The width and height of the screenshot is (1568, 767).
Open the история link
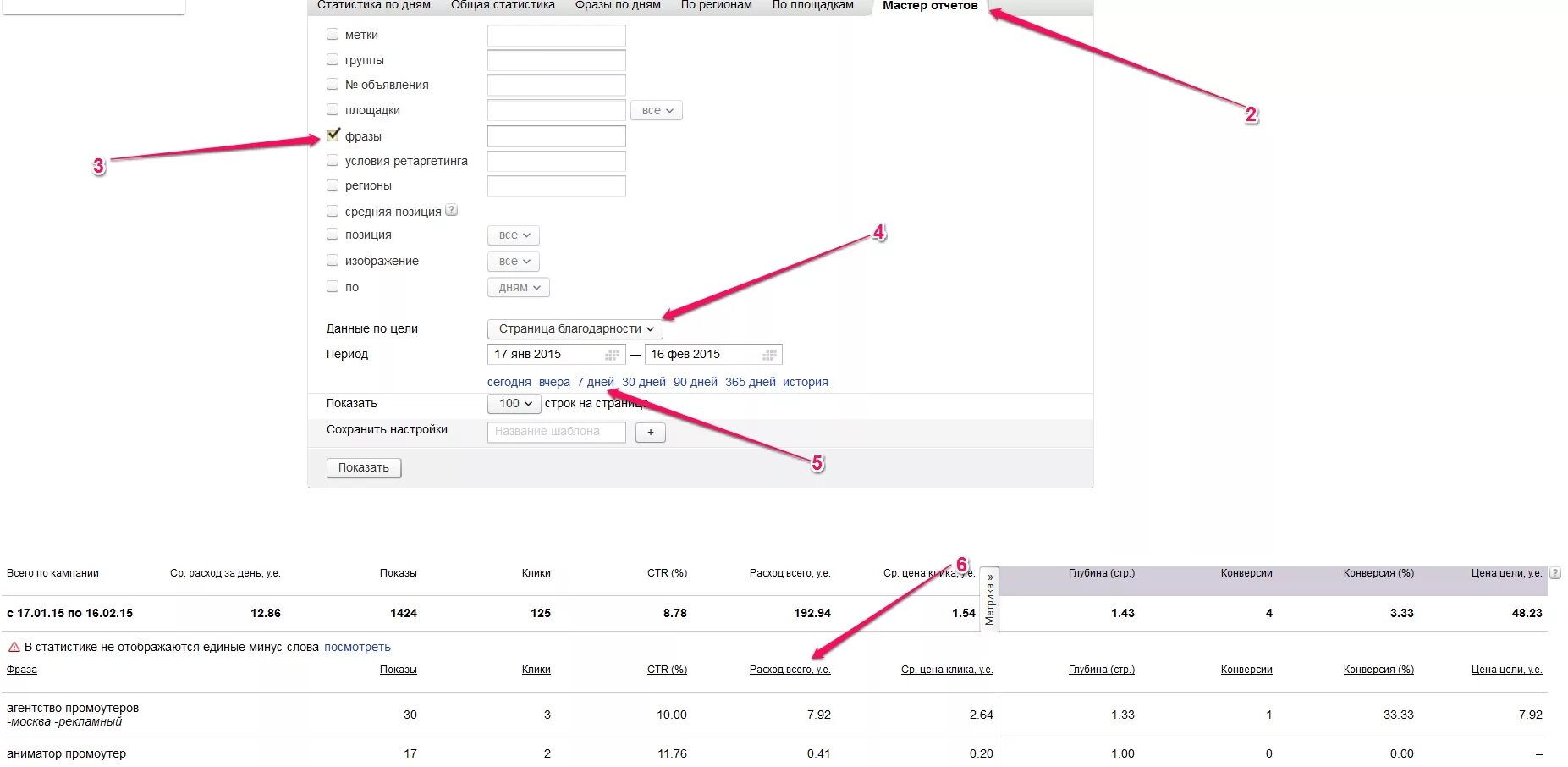806,382
